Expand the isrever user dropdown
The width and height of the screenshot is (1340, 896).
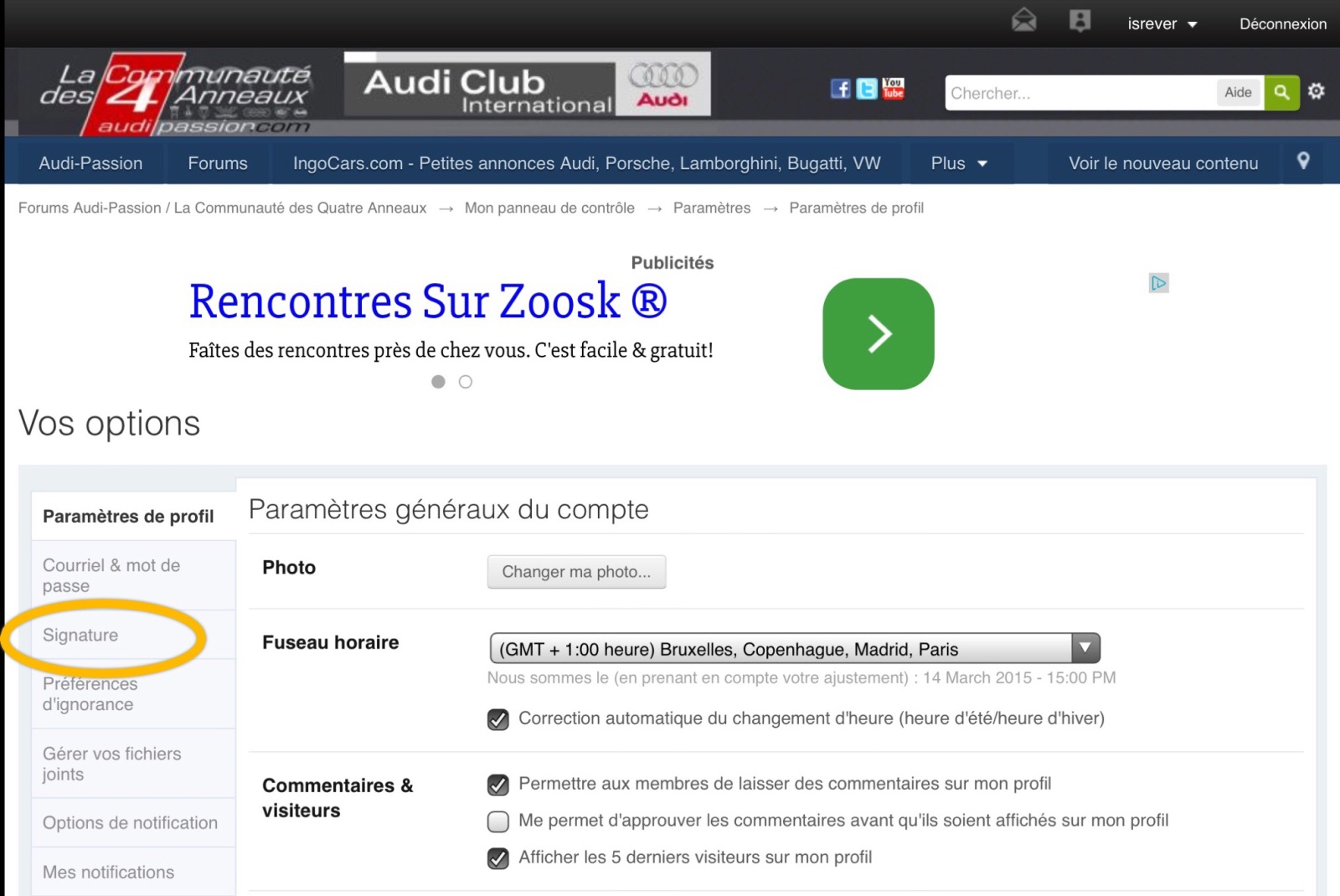[1162, 24]
